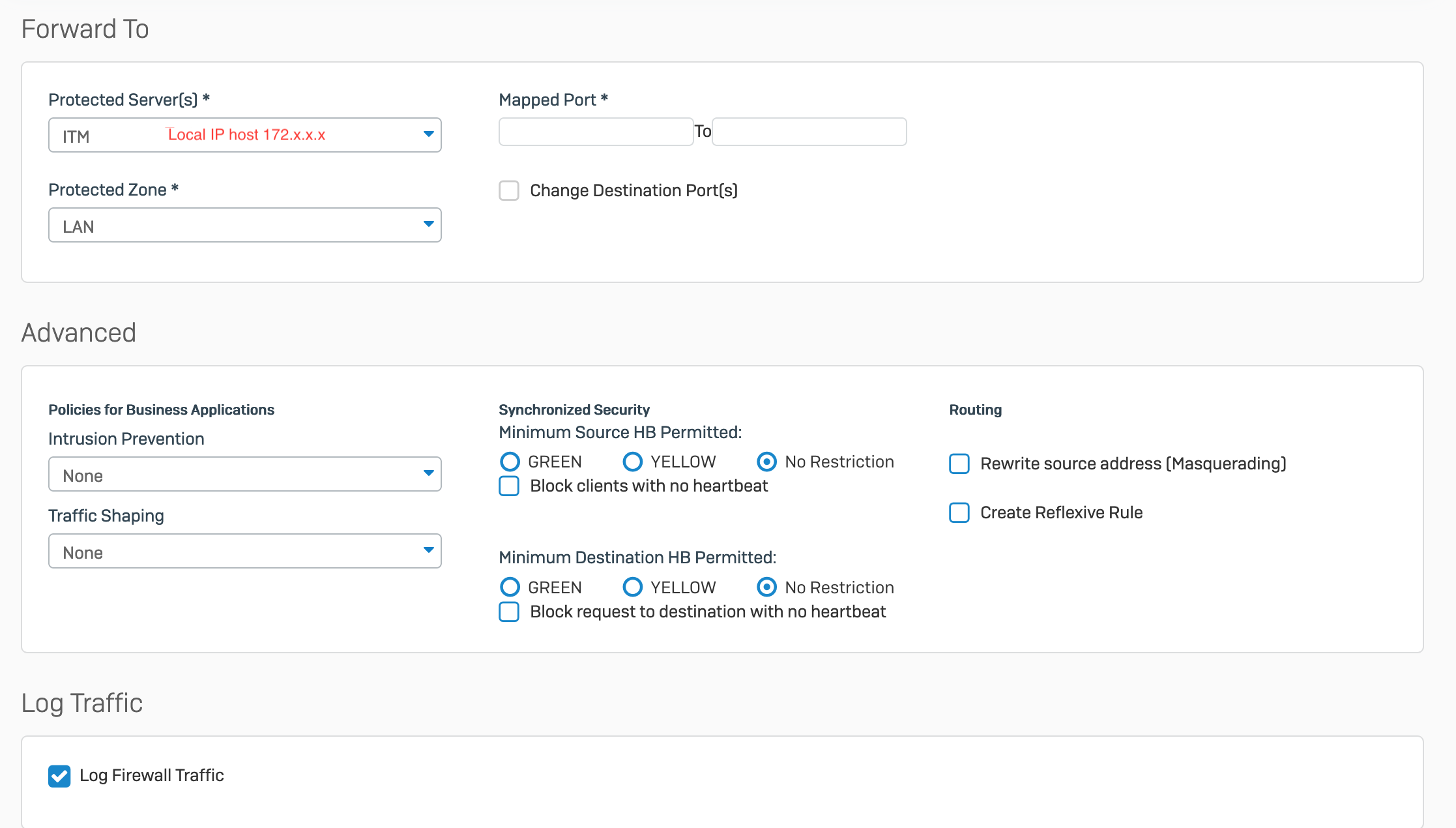Check Block request to destination with no heartbeat
Image resolution: width=1456 pixels, height=828 pixels.
[x=509, y=612]
